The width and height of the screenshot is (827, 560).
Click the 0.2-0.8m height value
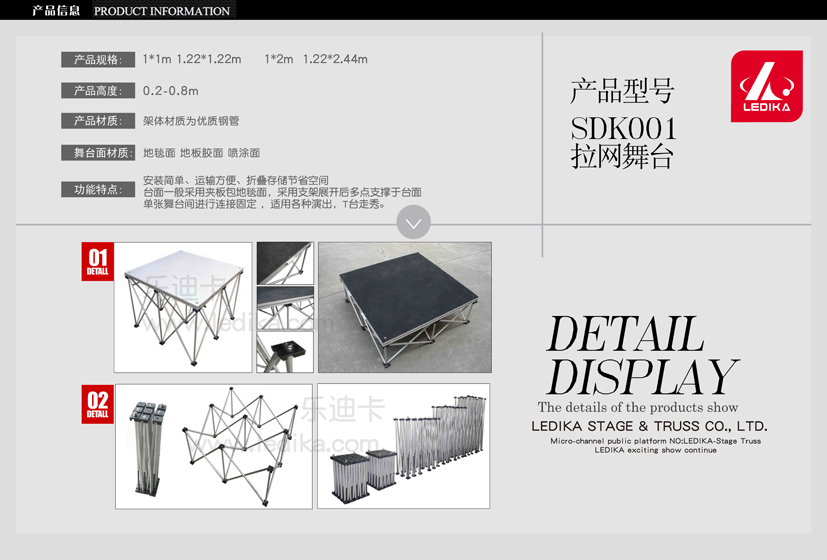point(170,91)
